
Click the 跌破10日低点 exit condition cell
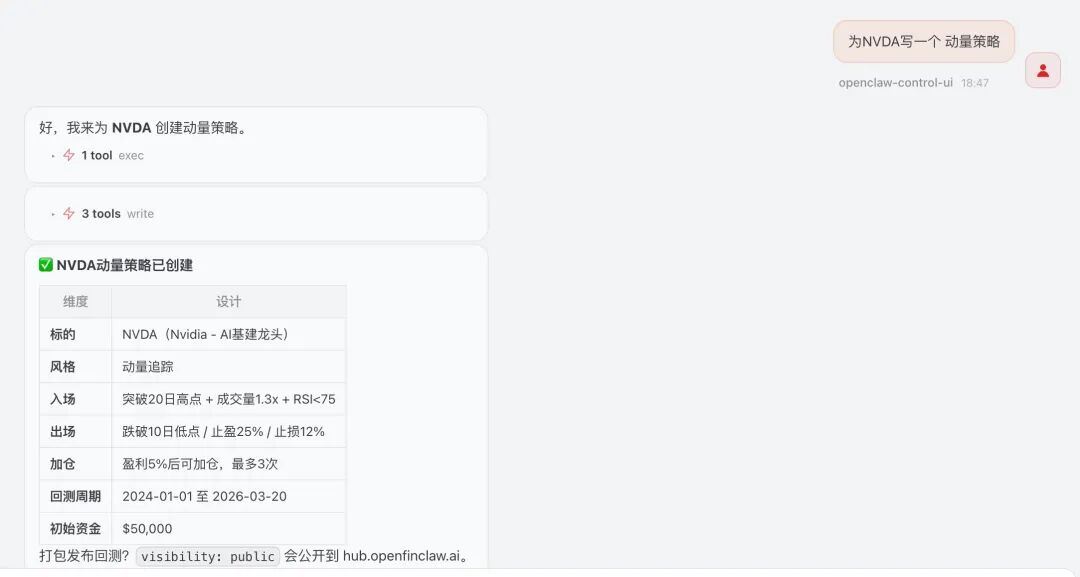[x=223, y=431]
